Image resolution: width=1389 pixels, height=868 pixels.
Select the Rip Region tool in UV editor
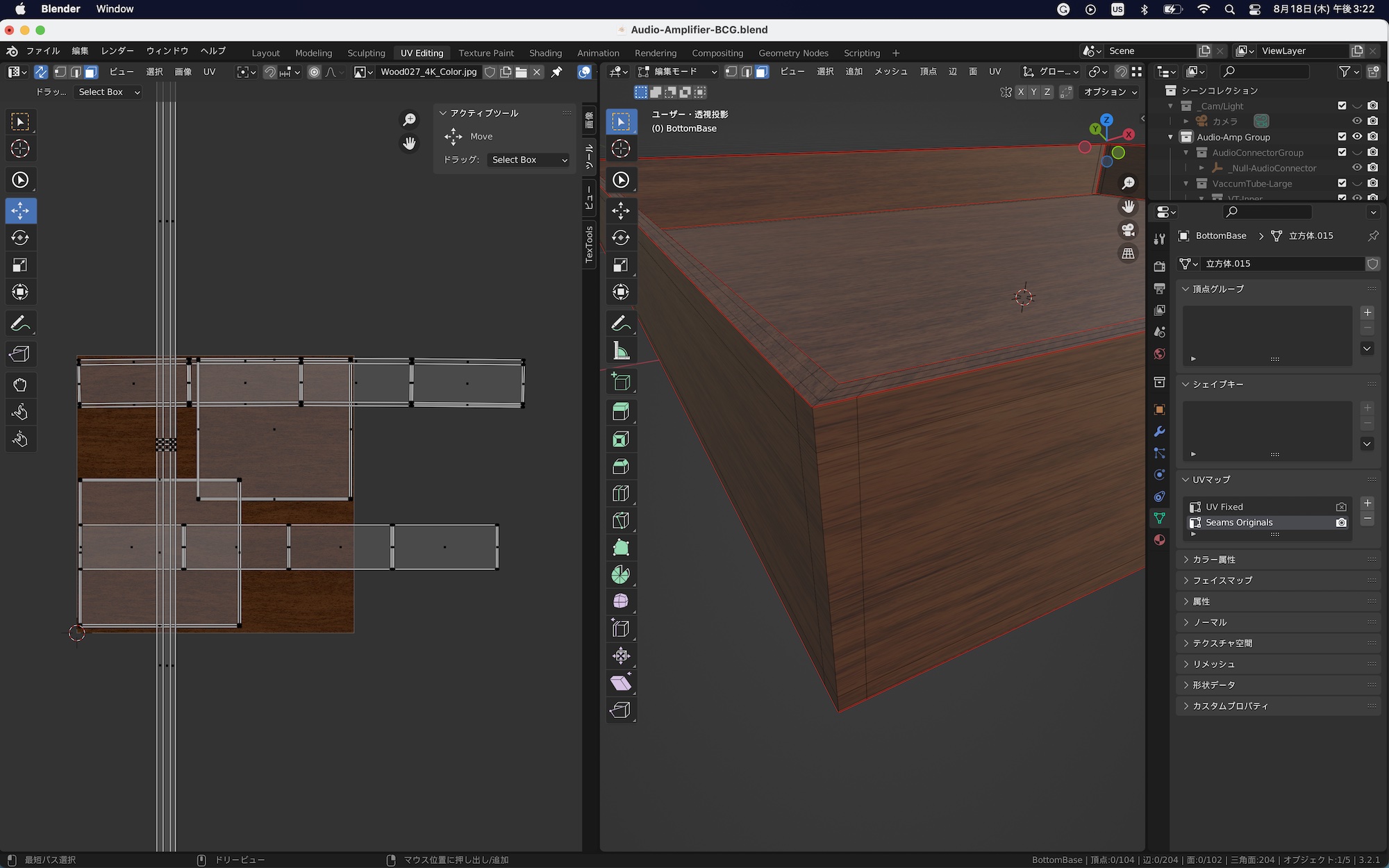click(x=20, y=354)
